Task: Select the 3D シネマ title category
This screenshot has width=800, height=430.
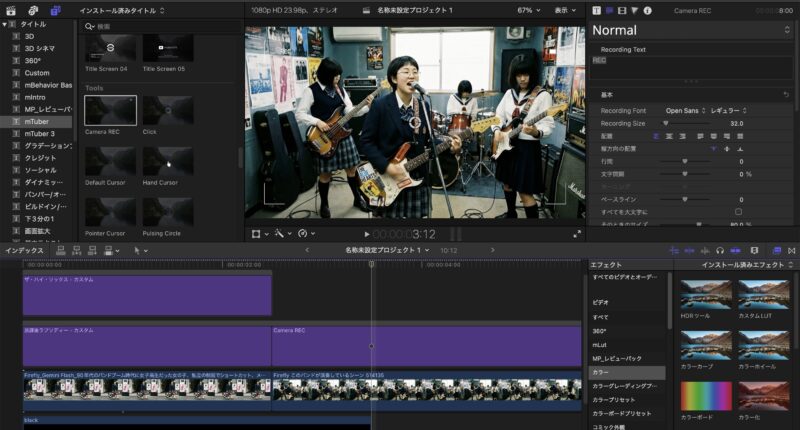Action: pyautogui.click(x=40, y=48)
